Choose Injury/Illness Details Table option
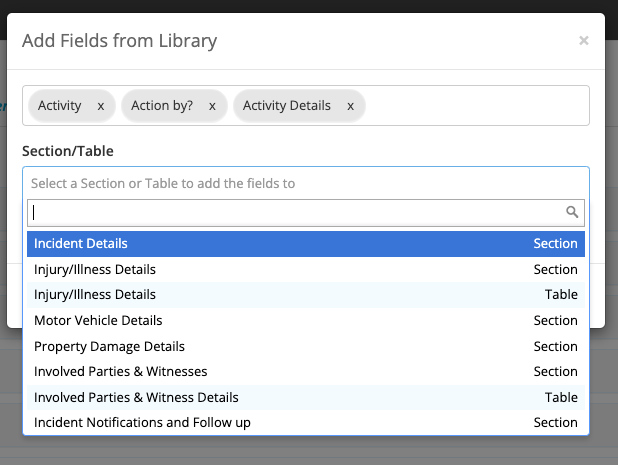This screenshot has height=465, width=618. [305, 294]
